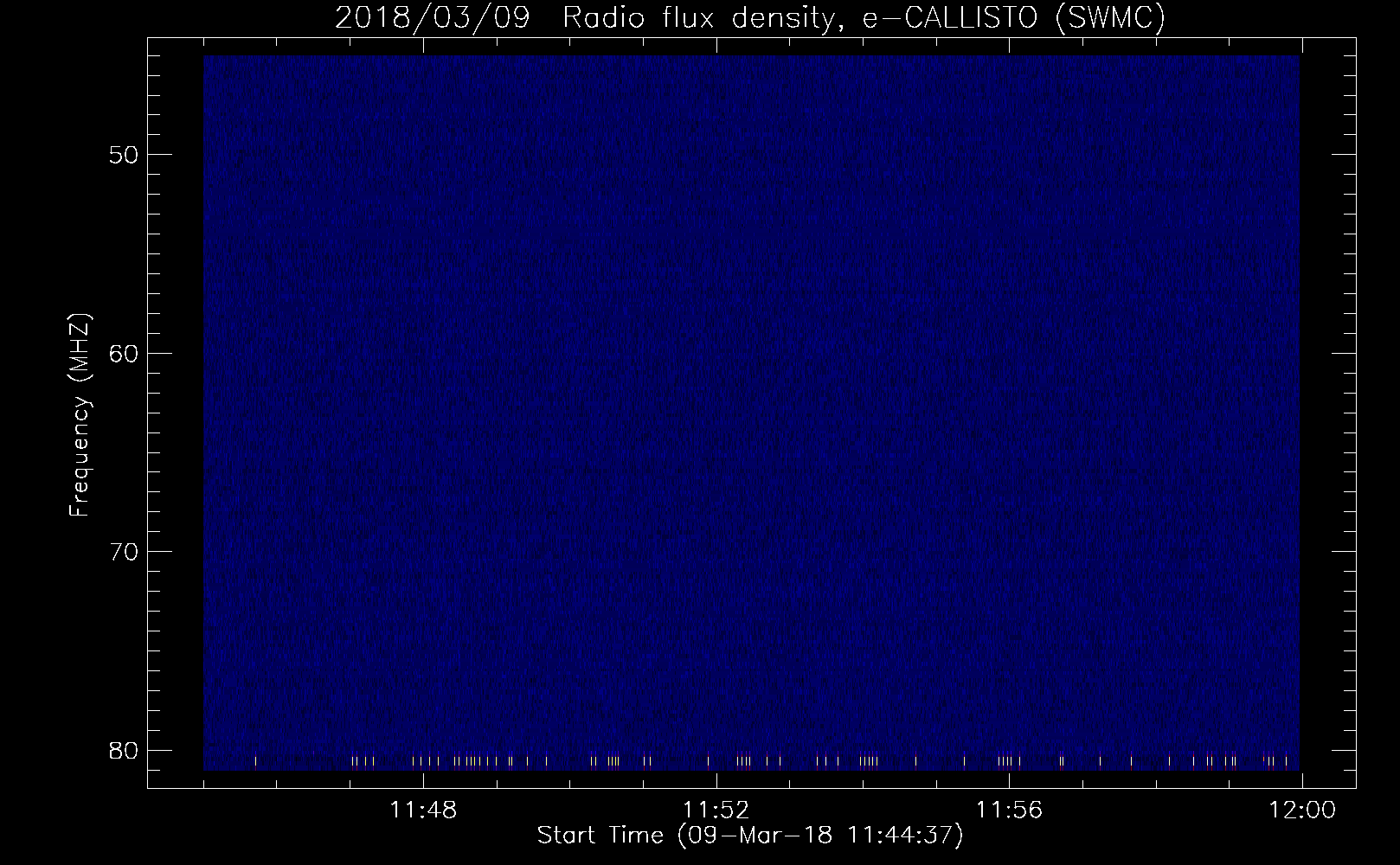Click the plot title '2018/03/09 Radio flux density, e-CALLISTO (SWMC)'

pos(749,18)
